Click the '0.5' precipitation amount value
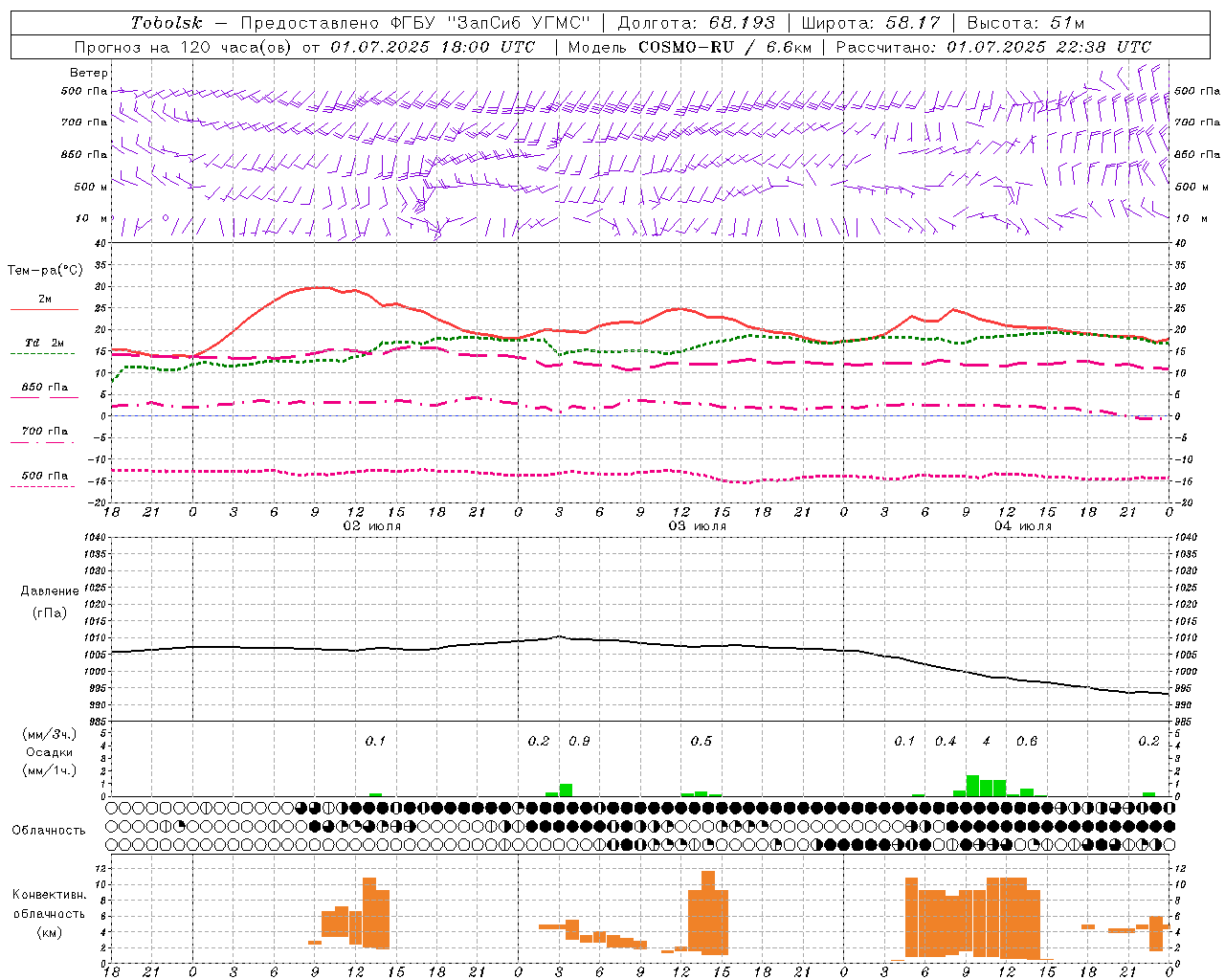Screen dimensions: 1225x980 coord(702,742)
